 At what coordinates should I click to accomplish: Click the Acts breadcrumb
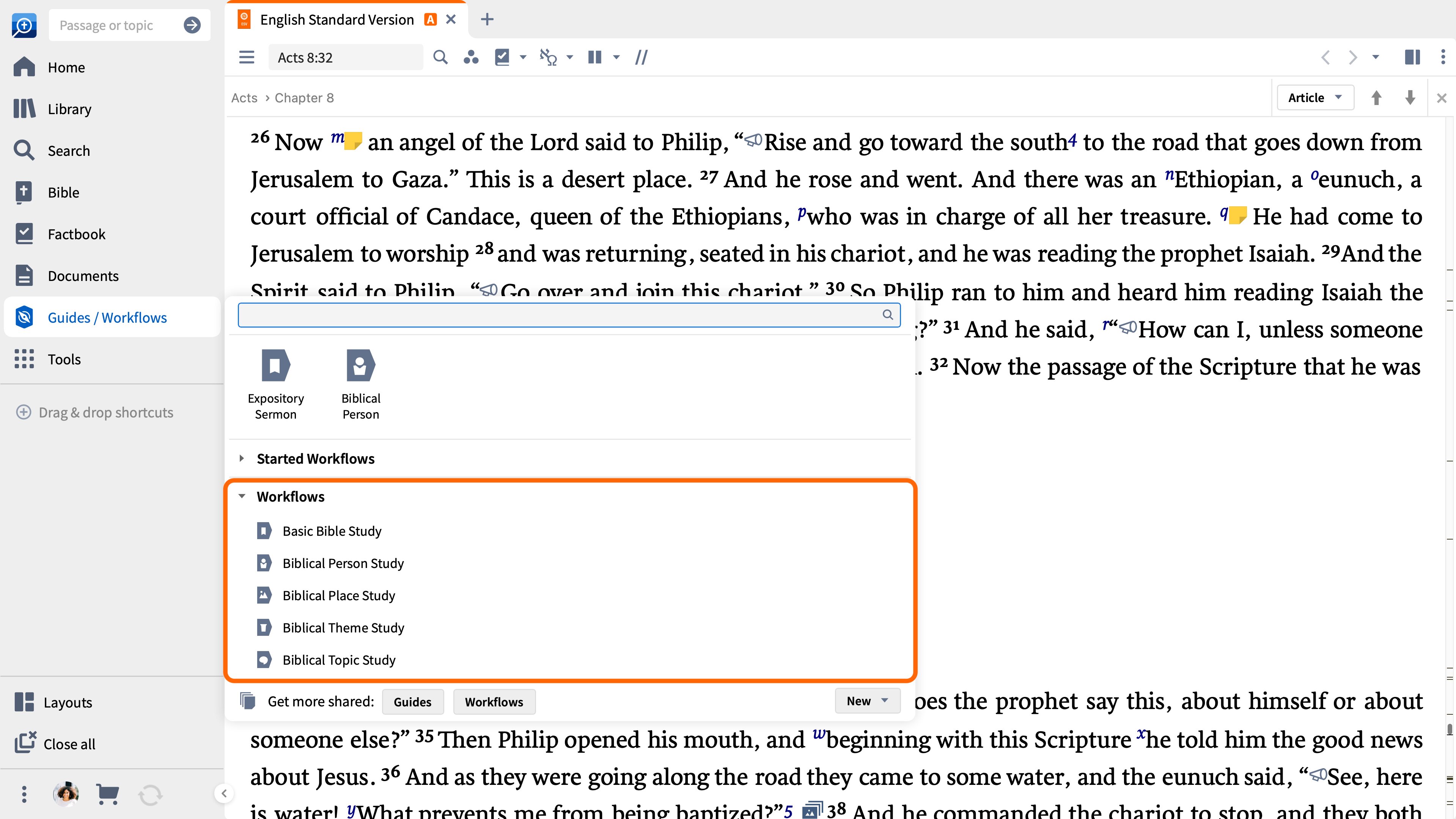[244, 98]
